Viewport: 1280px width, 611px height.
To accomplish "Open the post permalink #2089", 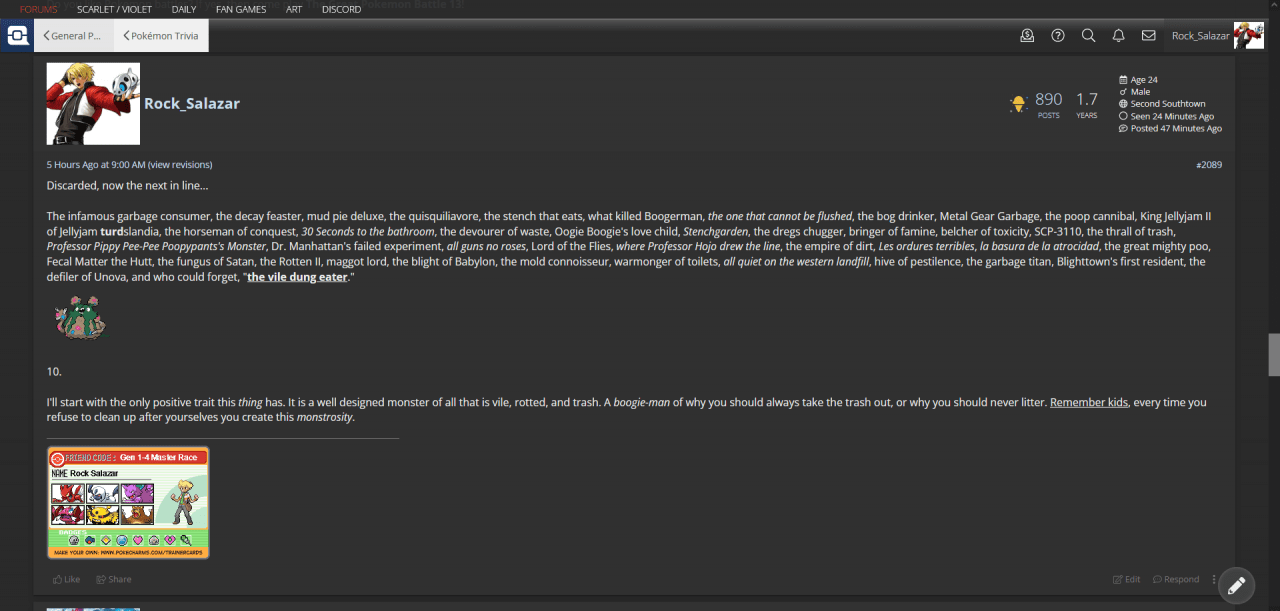I will click(x=1208, y=164).
